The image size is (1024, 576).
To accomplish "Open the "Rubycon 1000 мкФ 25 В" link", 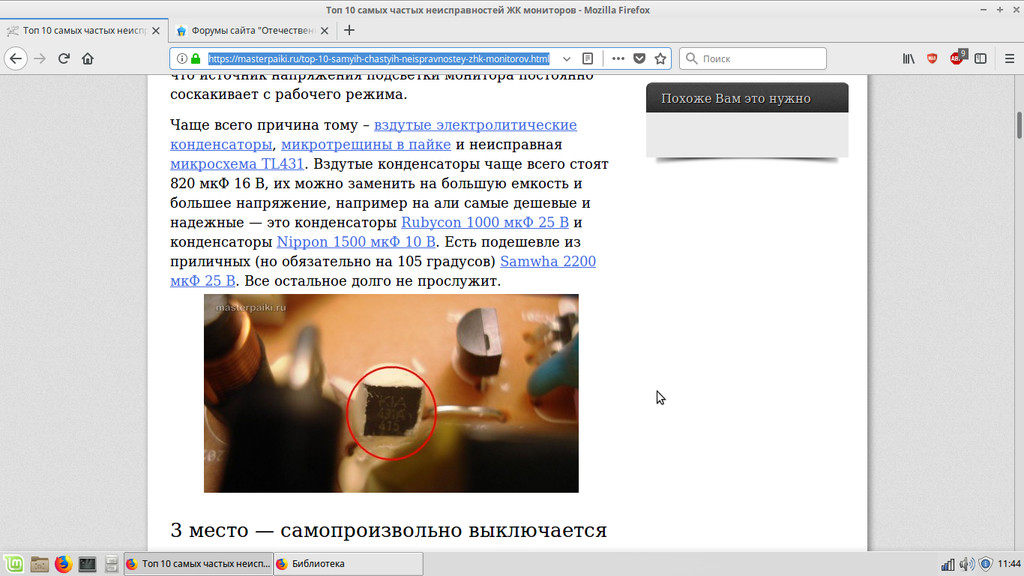I will point(485,223).
